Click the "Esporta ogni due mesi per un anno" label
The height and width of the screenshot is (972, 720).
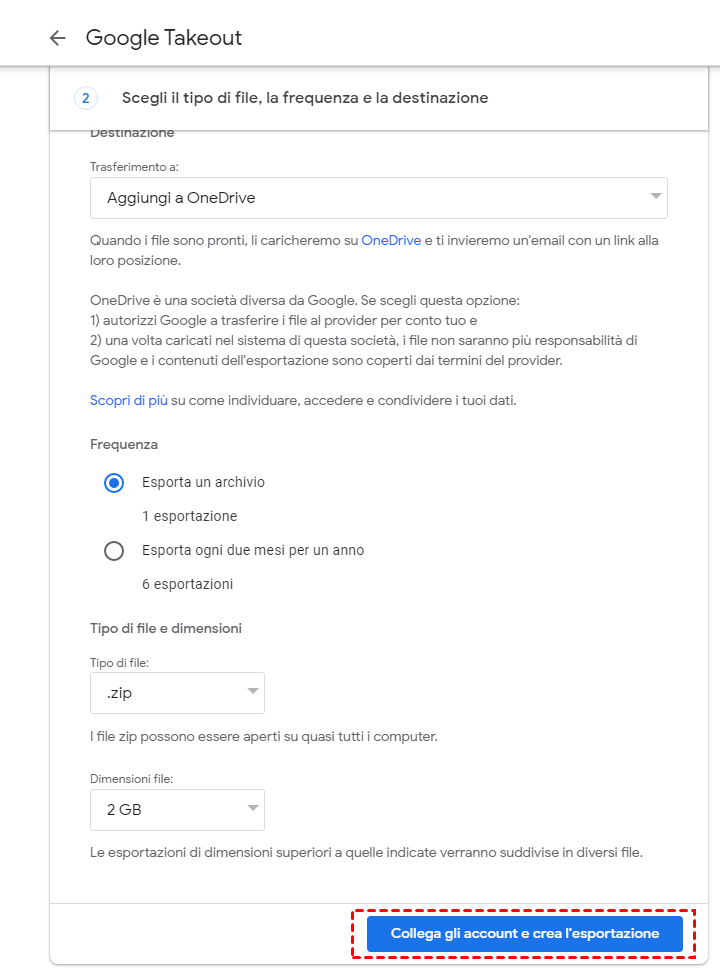(253, 550)
